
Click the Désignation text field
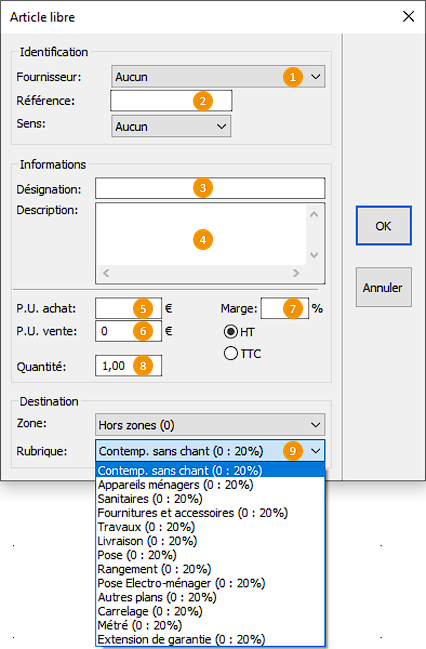[210, 188]
